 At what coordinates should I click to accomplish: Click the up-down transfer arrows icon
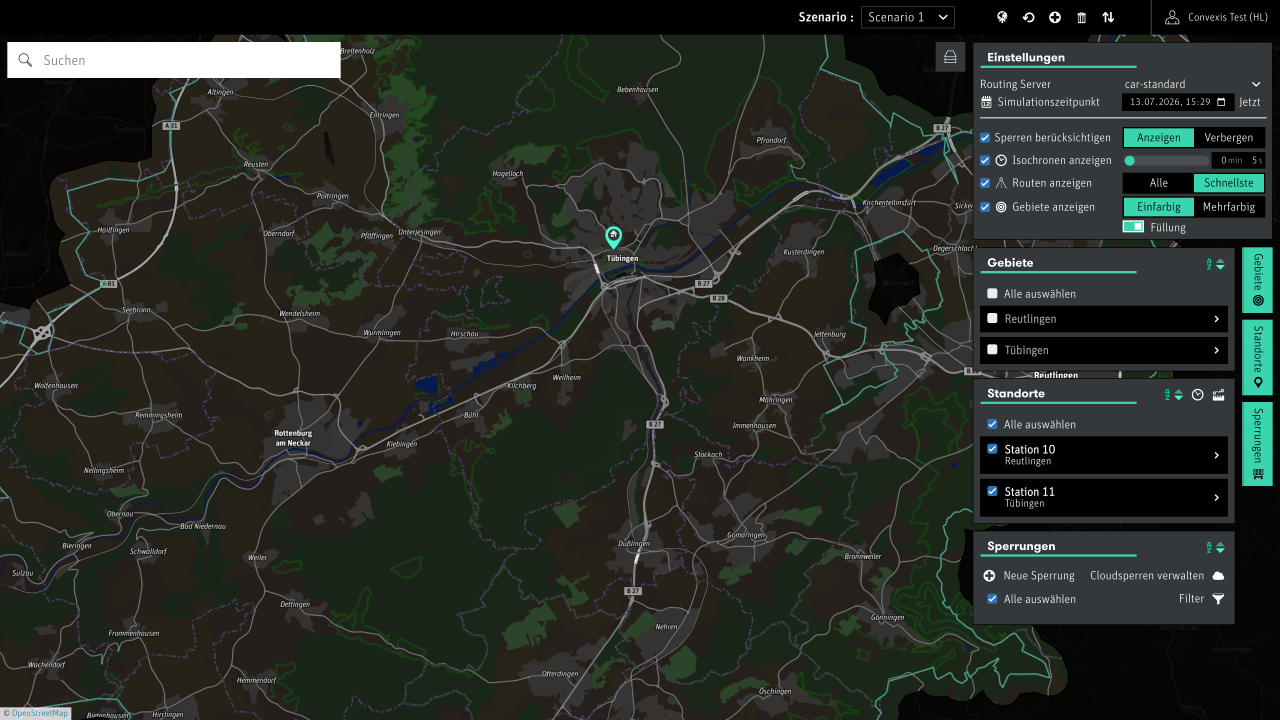1108,17
